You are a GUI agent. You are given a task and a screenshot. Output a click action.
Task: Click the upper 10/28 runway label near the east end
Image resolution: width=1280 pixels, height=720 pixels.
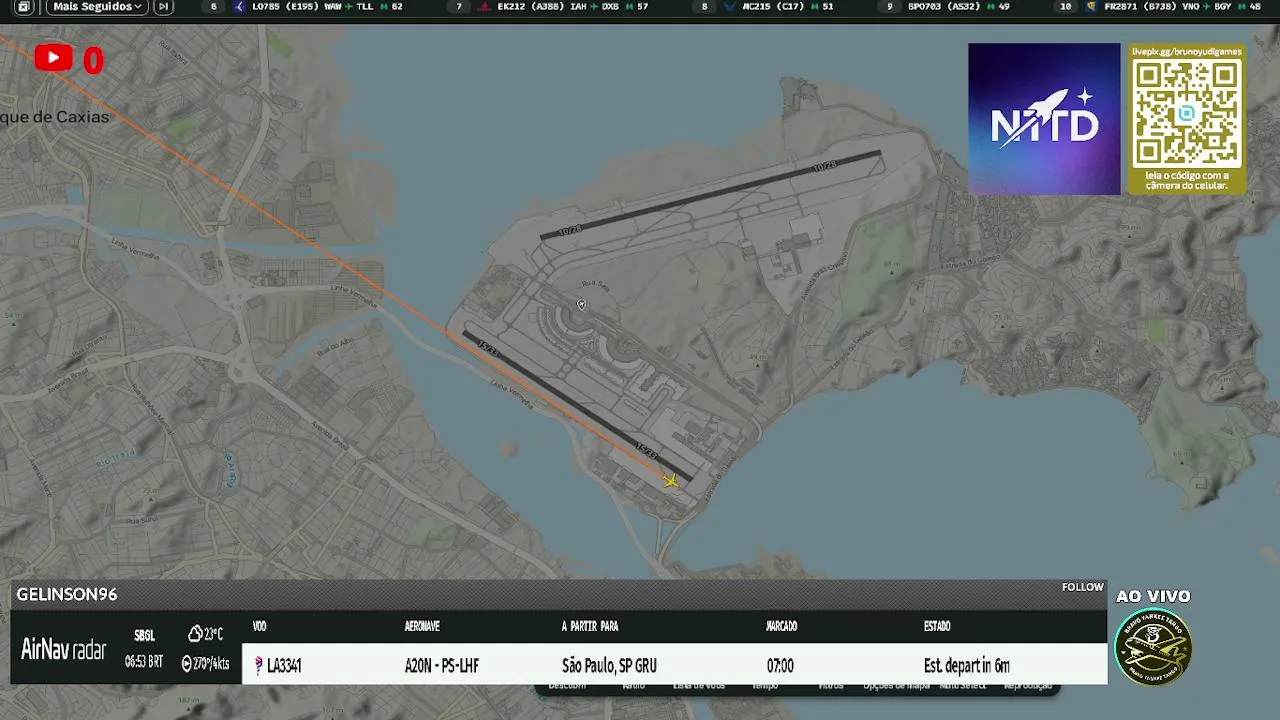824,166
